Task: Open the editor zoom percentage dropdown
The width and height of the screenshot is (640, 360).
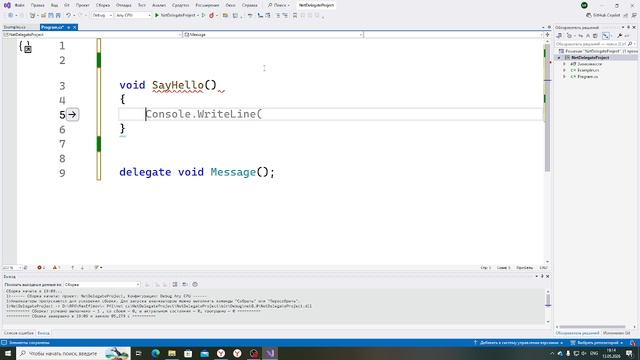Action: point(12,268)
